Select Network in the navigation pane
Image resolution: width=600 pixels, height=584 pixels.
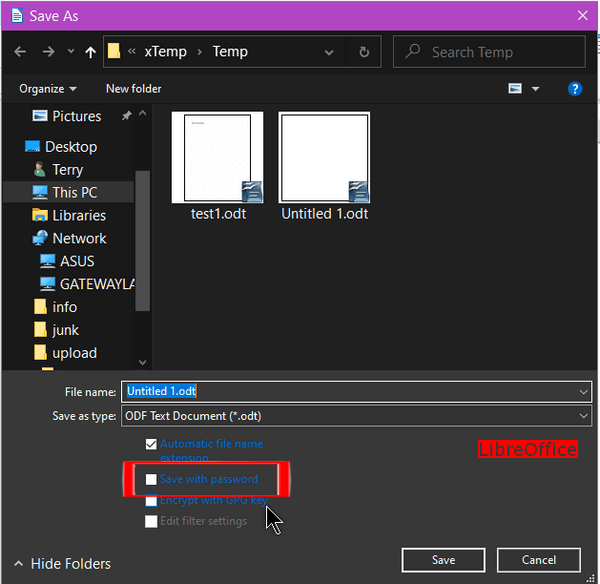[79, 238]
